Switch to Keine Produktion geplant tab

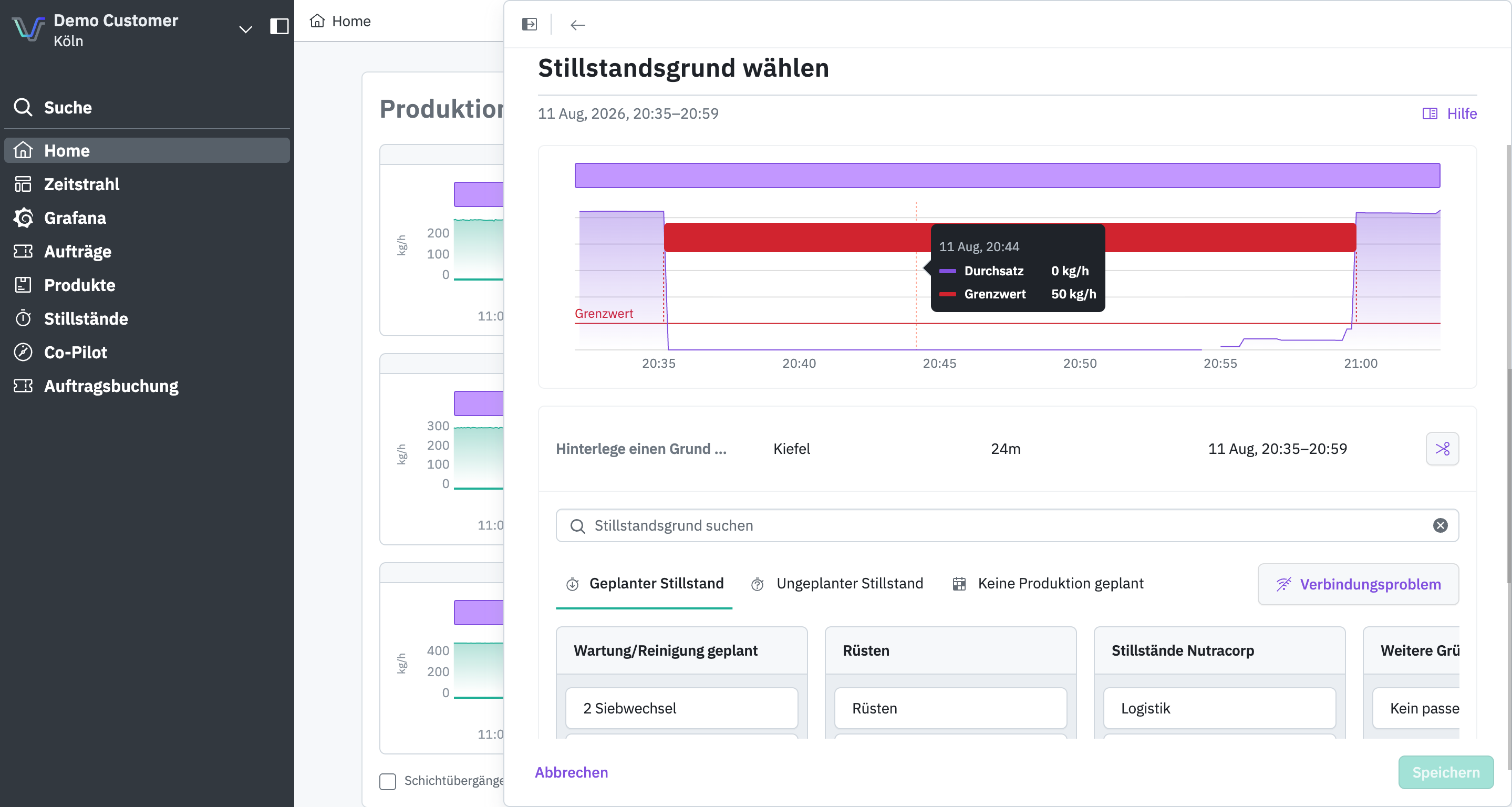tap(1048, 583)
